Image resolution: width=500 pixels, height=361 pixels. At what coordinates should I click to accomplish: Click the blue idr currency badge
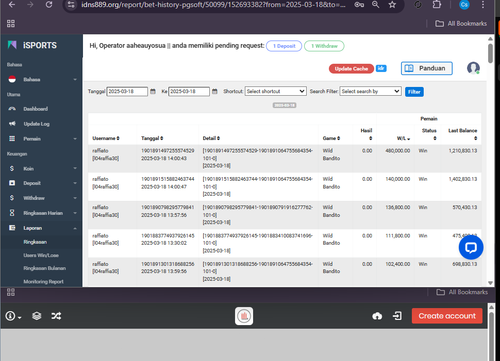(381, 68)
